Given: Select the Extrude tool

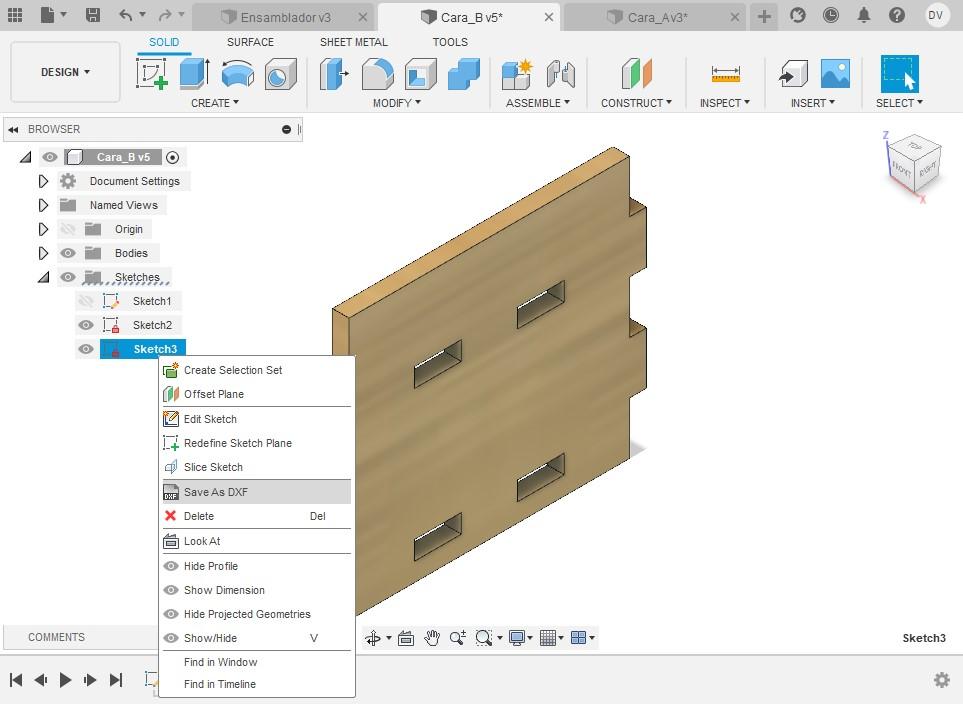Looking at the screenshot, I should pos(195,74).
